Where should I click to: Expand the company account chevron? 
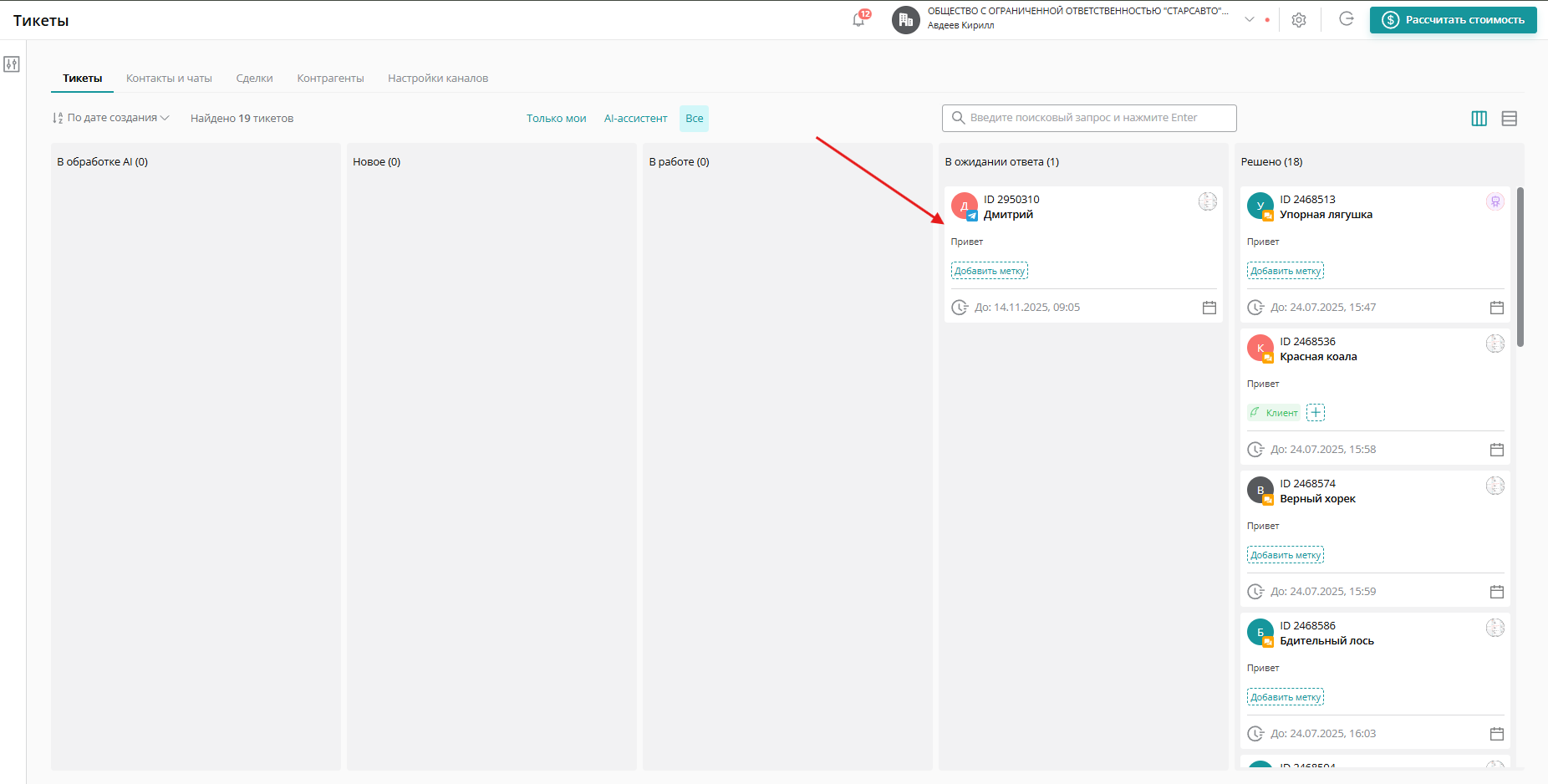(x=1249, y=19)
